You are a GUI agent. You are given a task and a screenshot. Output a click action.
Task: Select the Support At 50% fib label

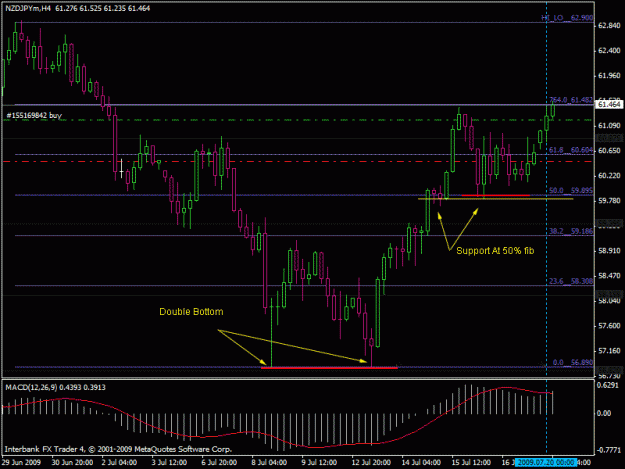[495, 251]
